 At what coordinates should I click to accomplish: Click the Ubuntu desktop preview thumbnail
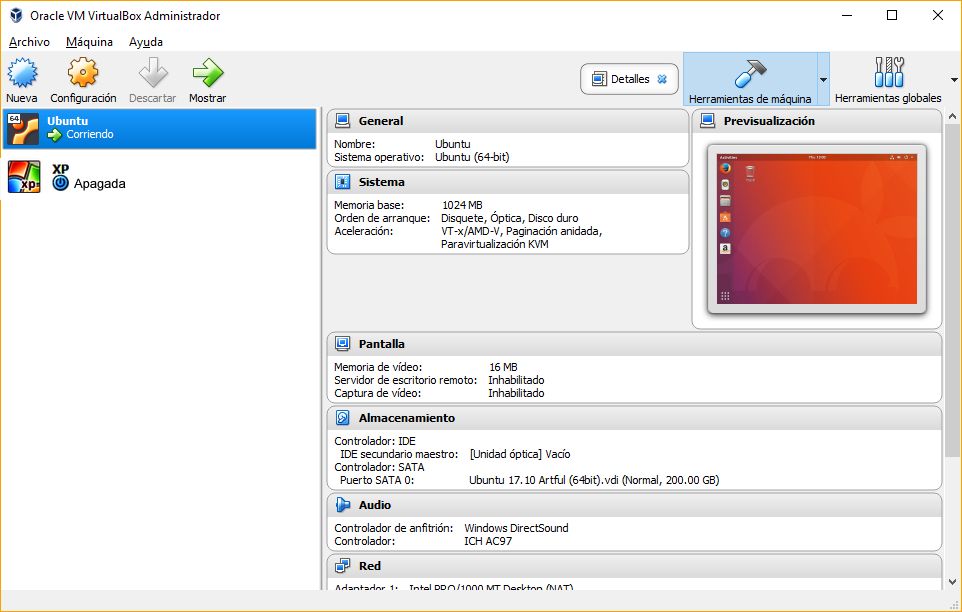point(817,229)
